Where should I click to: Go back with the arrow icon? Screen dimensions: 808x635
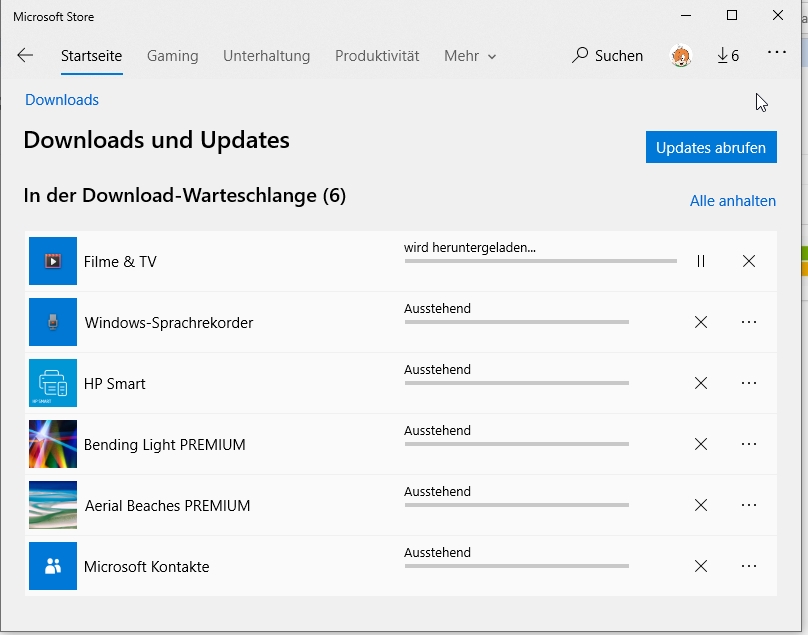click(x=25, y=55)
